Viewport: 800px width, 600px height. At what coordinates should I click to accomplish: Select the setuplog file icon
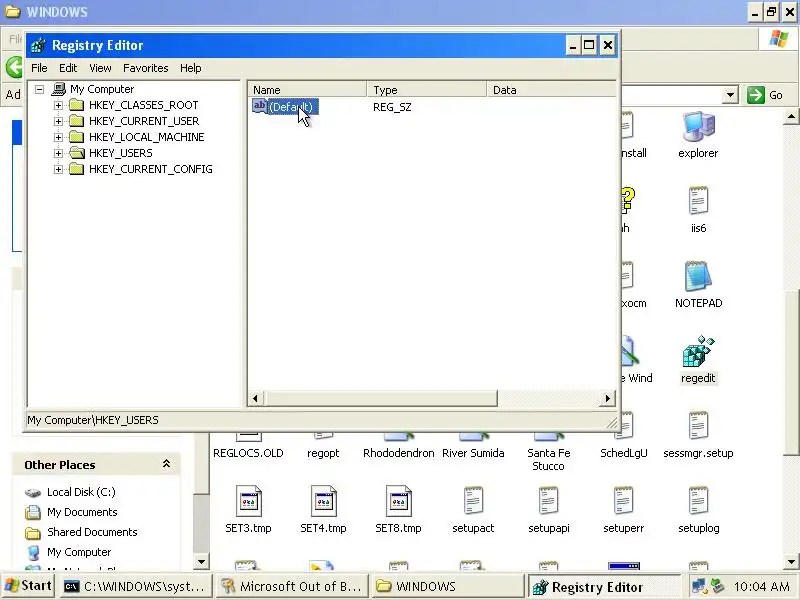(698, 501)
